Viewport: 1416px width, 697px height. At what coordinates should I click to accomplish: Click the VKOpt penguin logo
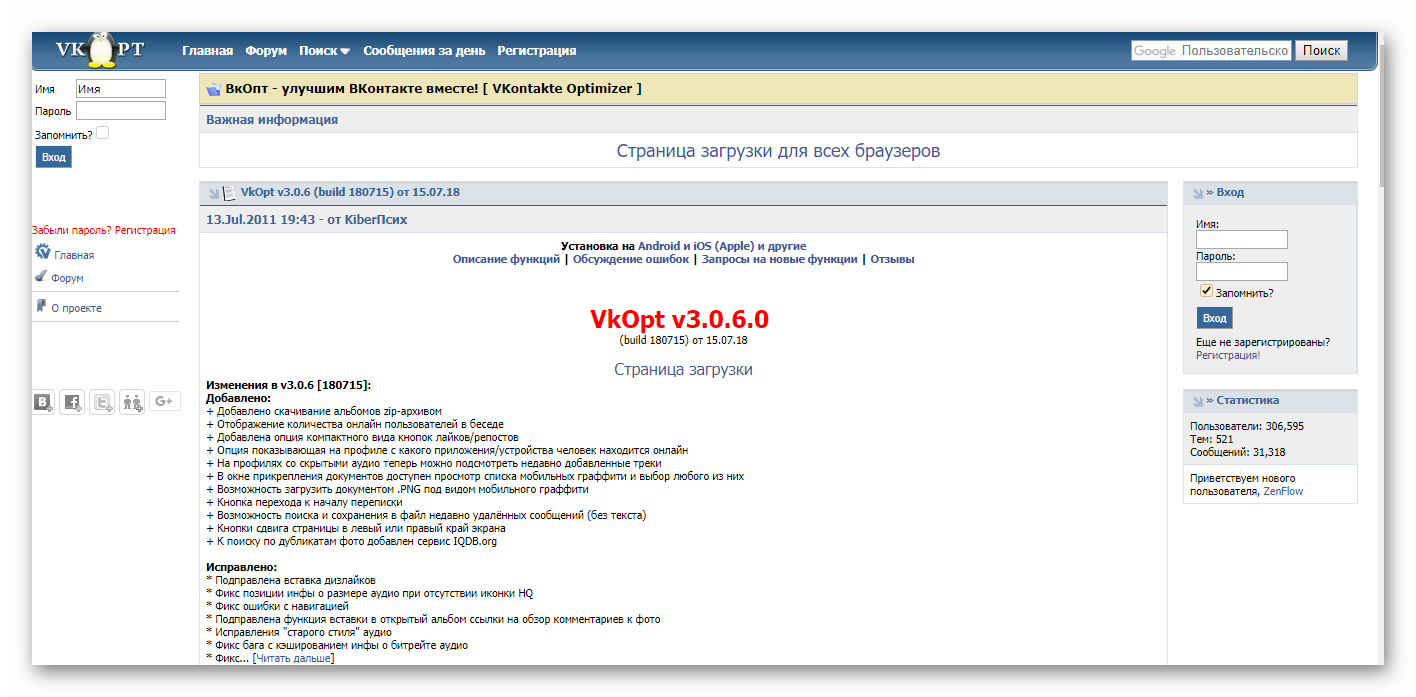pyautogui.click(x=100, y=50)
